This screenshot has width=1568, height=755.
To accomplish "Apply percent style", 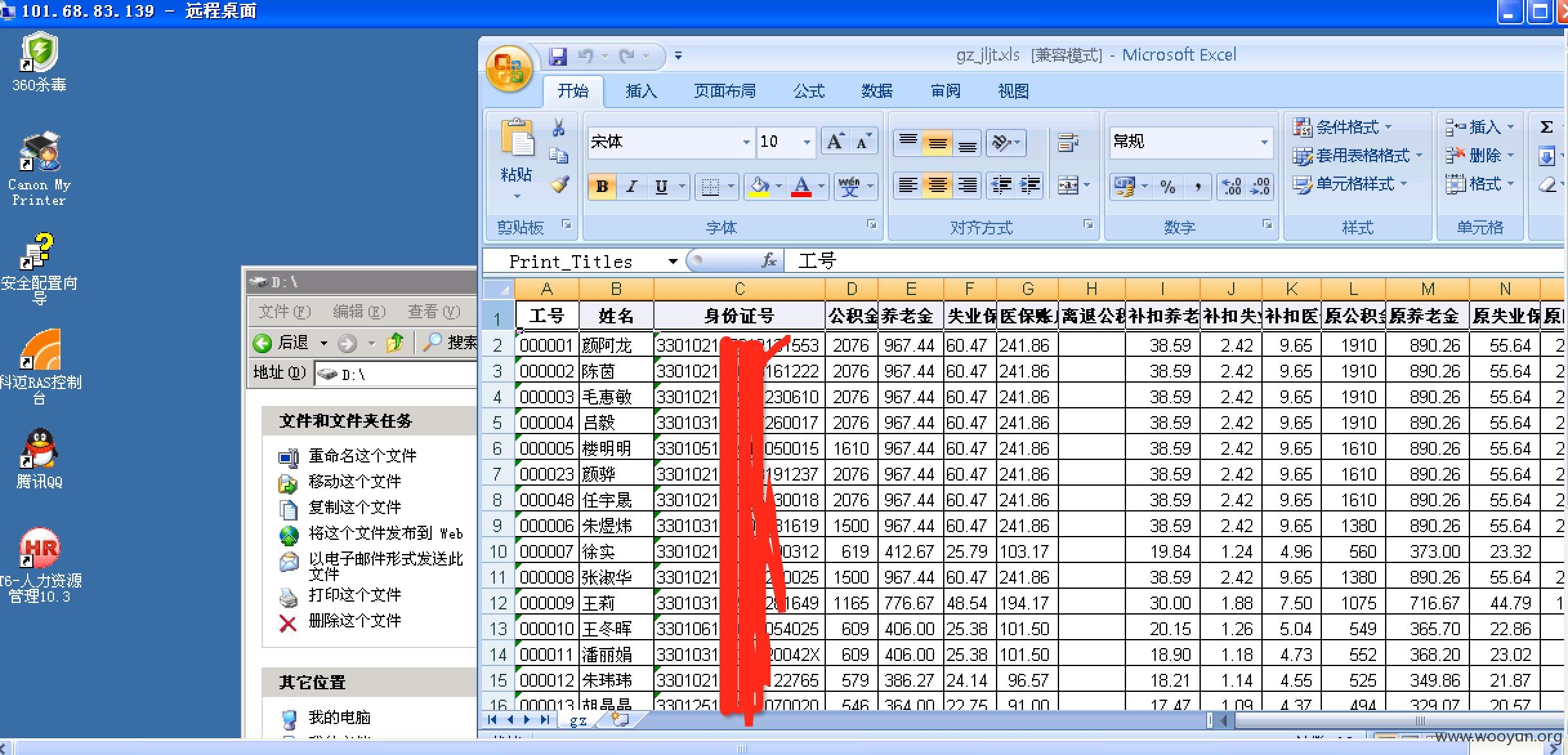I will tap(1167, 187).
